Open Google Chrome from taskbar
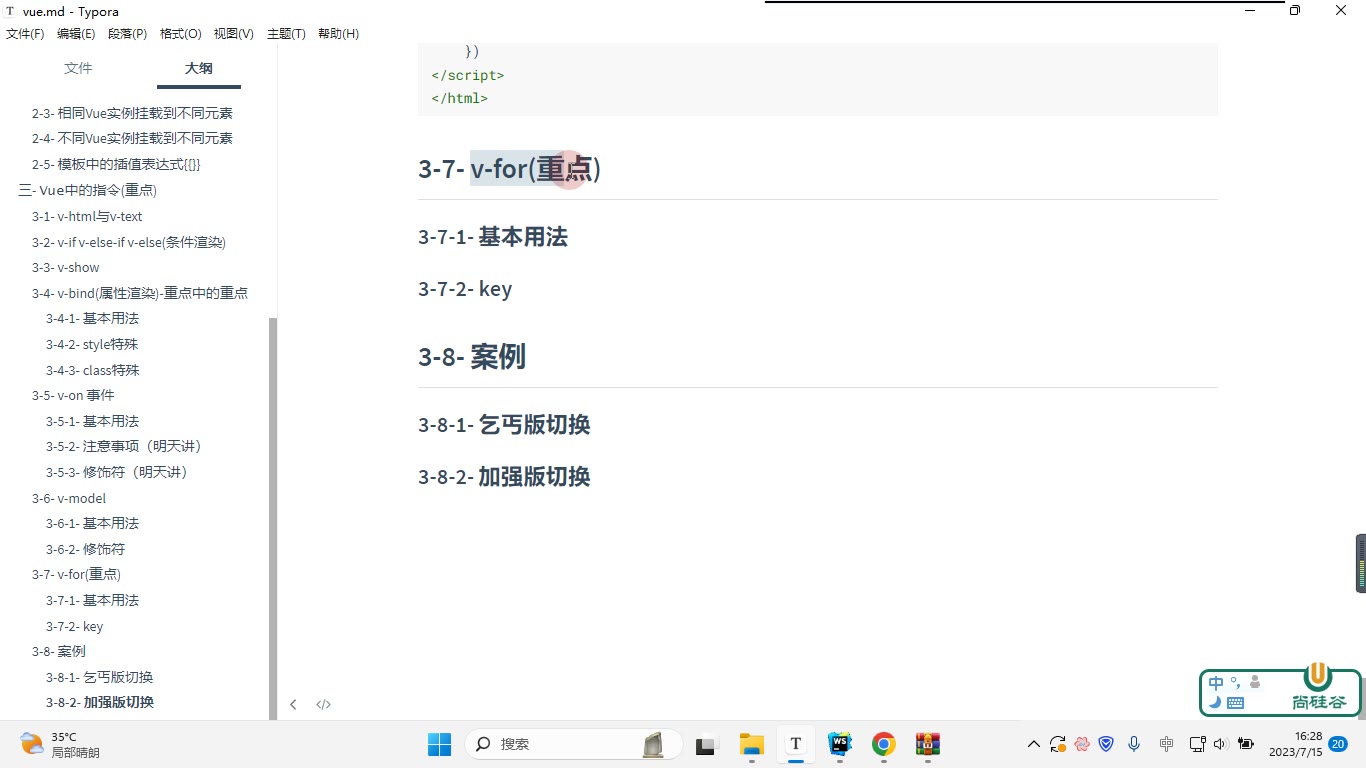This screenshot has height=768, width=1366. pos(883,744)
